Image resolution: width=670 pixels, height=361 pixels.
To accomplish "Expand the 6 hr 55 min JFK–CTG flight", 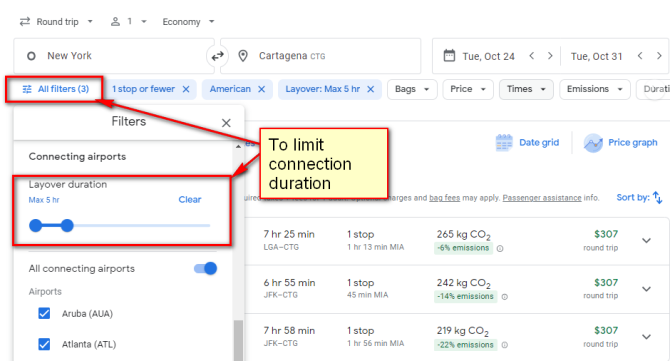I will coord(646,289).
